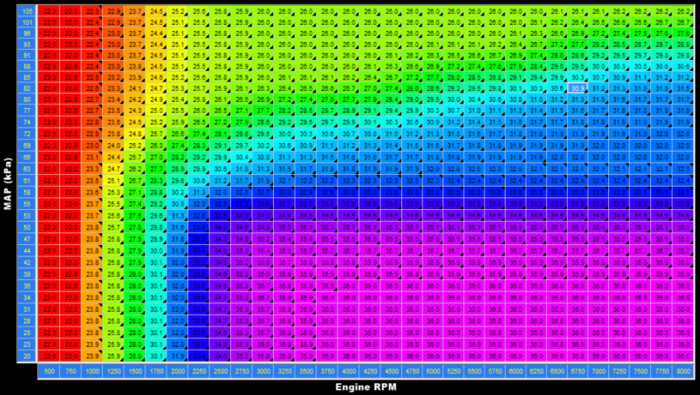Select the 82 kPa row header
The width and height of the screenshot is (700, 395).
28,88
